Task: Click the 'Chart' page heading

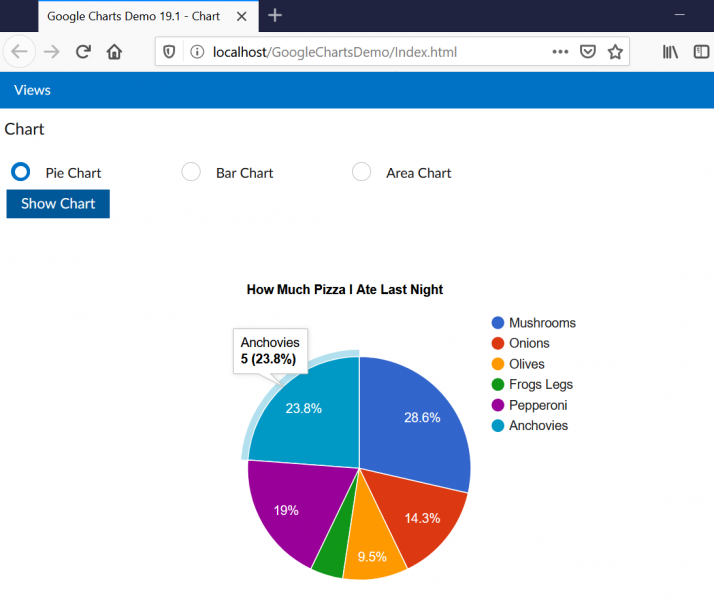Action: 24,129
